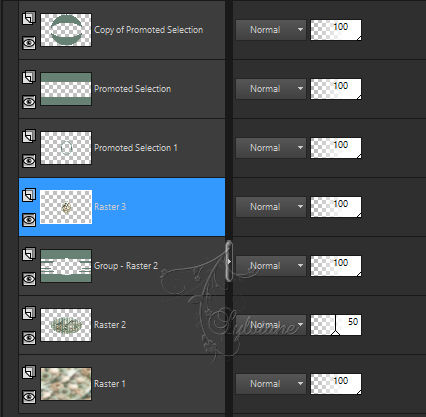Click Raster 2 opacity slider at 50
The height and width of the screenshot is (417, 426).
[x=336, y=325]
